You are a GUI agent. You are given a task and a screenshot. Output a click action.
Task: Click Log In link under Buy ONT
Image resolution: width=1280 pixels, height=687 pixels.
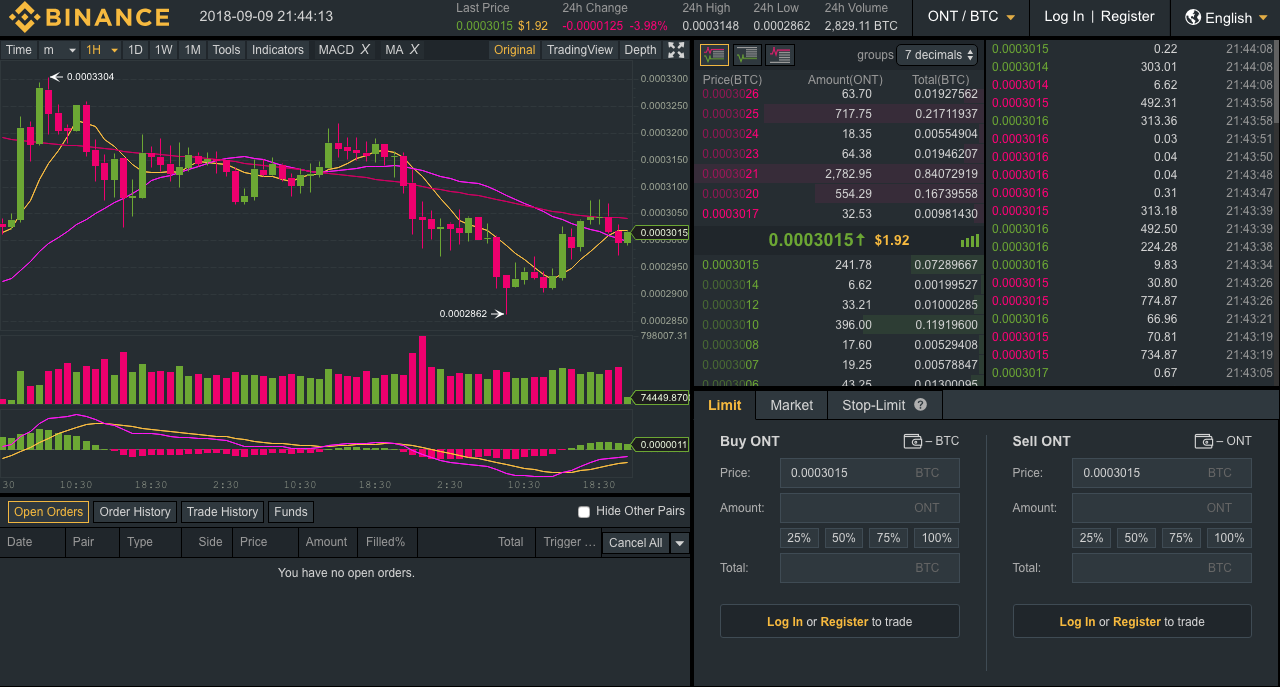click(x=785, y=622)
